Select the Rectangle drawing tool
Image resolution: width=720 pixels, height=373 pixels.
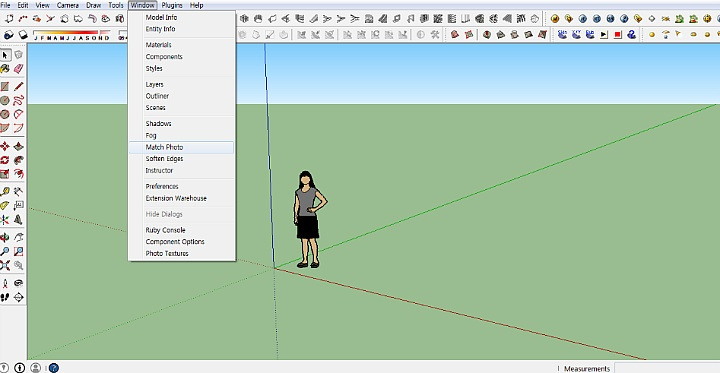coord(5,87)
